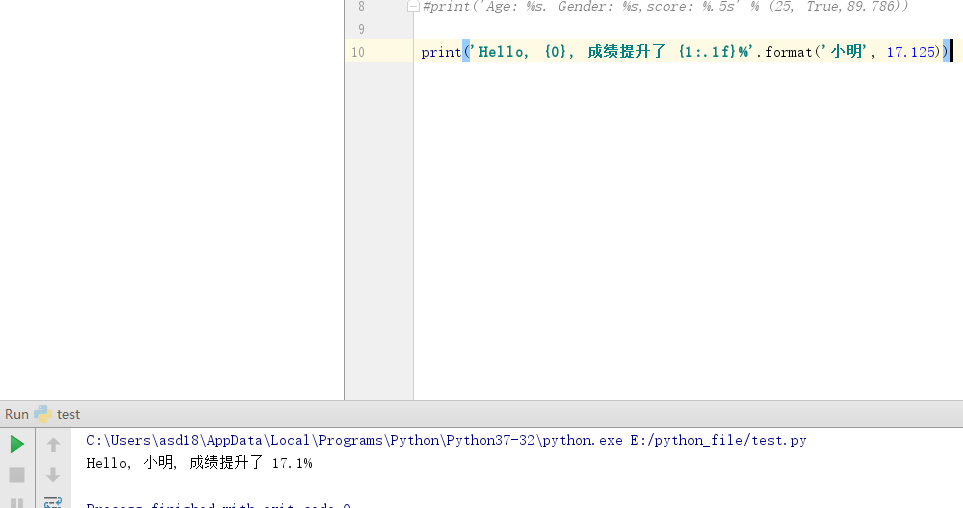Click the {1:.1f} placeholder in the string
Image resolution: width=963 pixels, height=508 pixels.
(708, 52)
